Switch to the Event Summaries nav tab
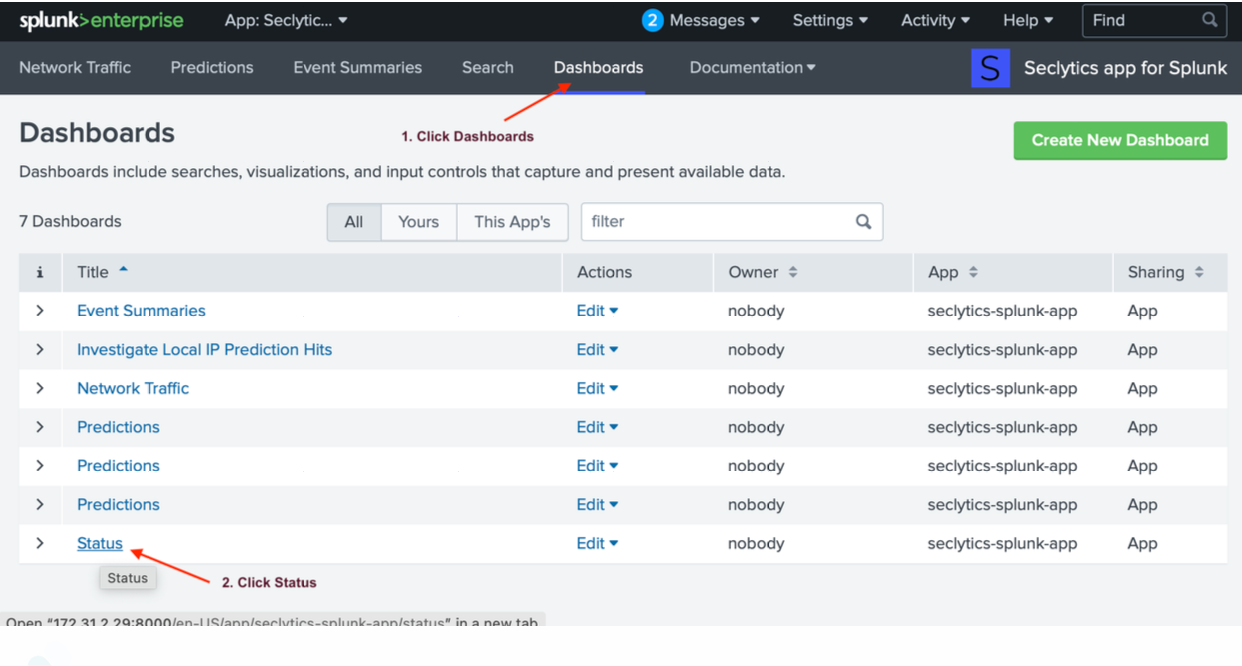This screenshot has width=1242, height=666. pyautogui.click(x=358, y=68)
